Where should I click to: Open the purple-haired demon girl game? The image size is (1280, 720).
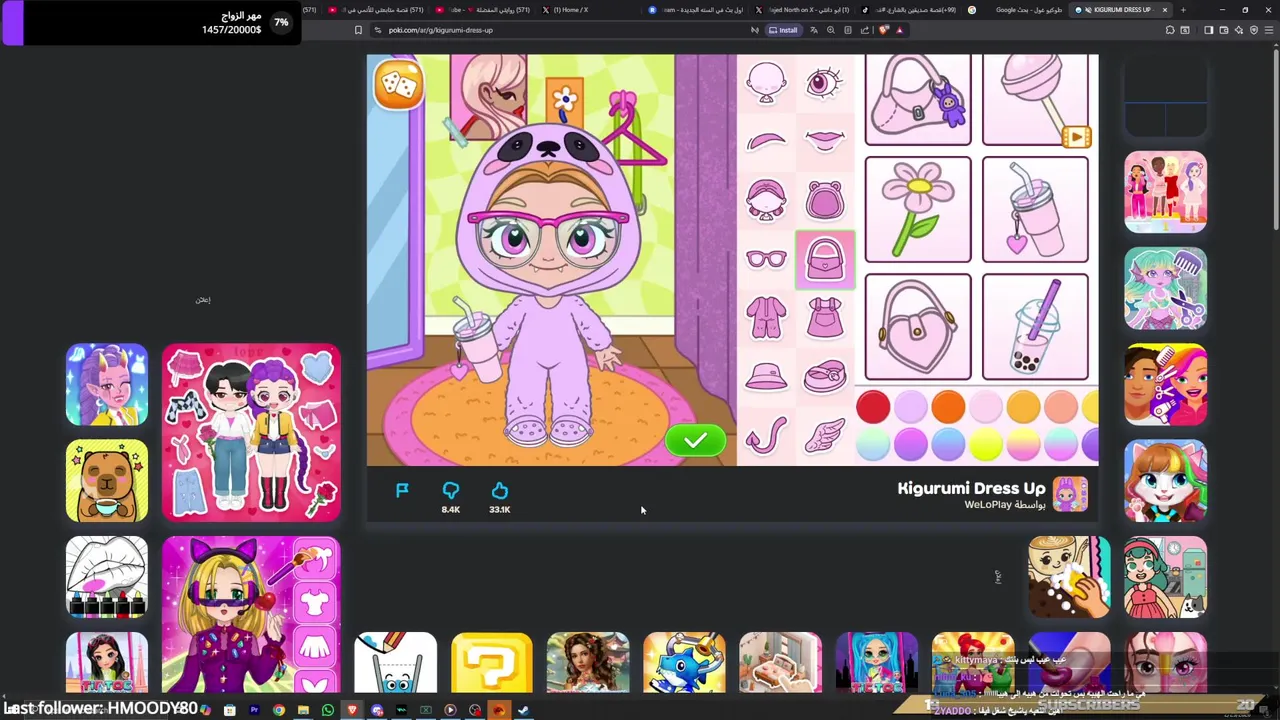107,385
